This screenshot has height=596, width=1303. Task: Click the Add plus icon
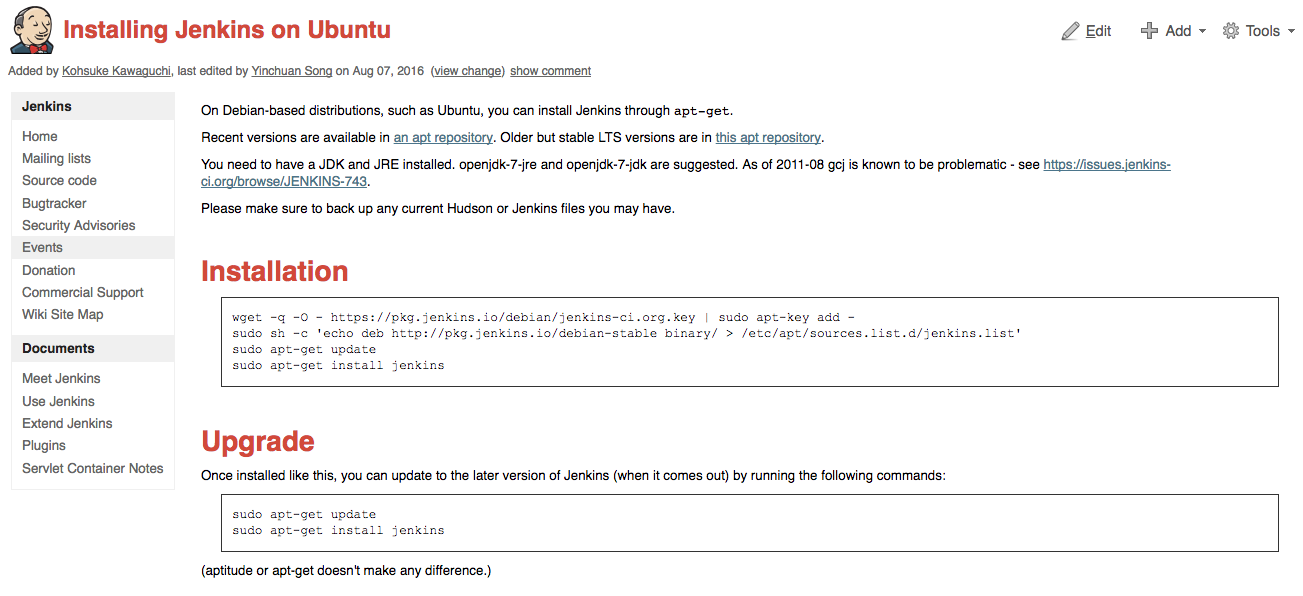click(1148, 30)
